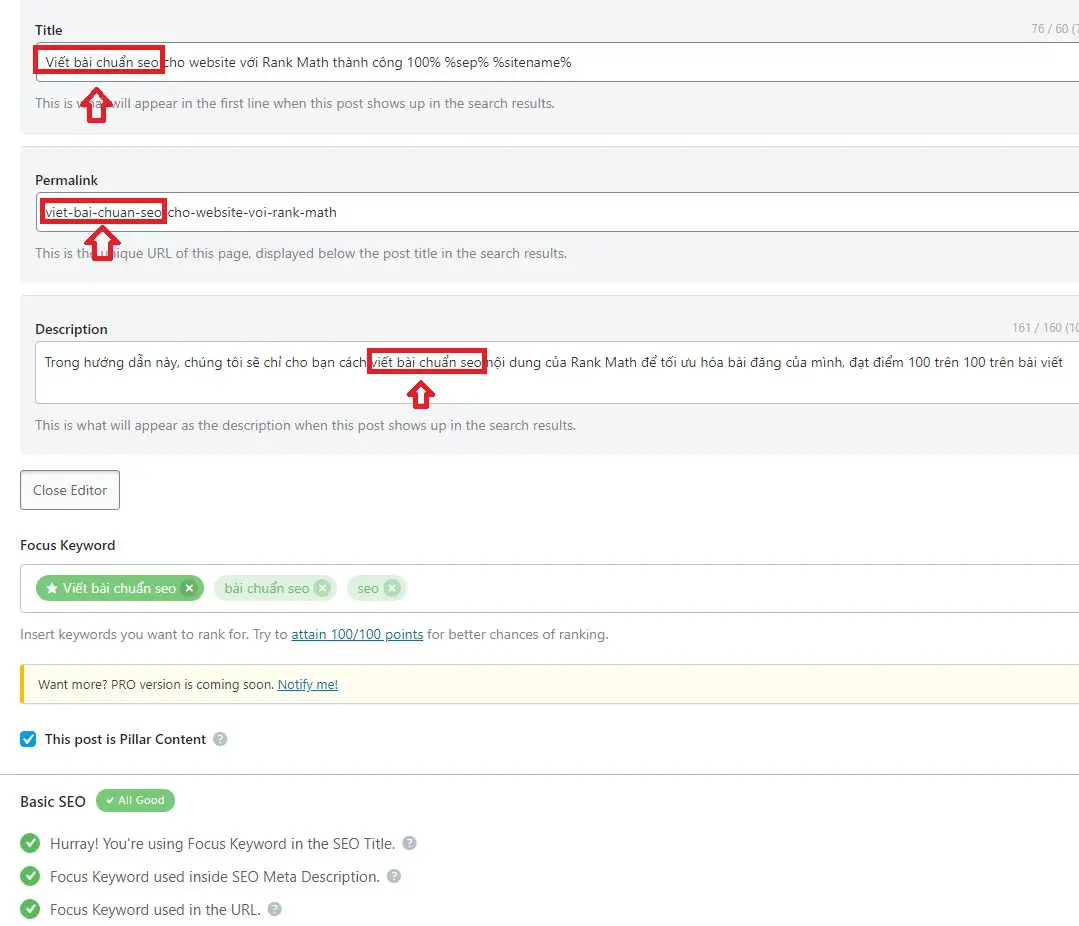The image size is (1079, 926).
Task: Open help icon next to Pillar Content
Action: click(x=220, y=739)
